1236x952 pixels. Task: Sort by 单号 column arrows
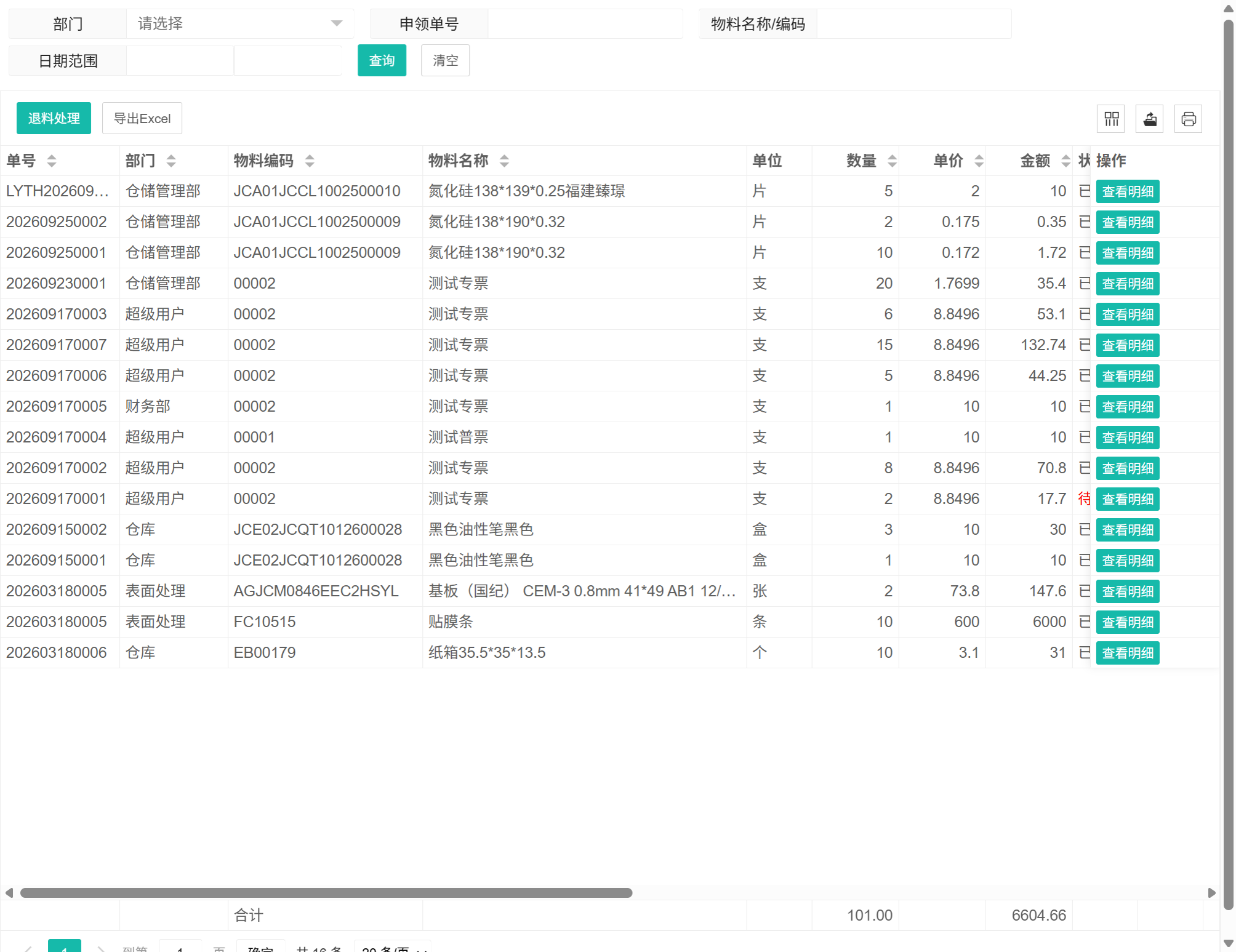(x=52, y=161)
